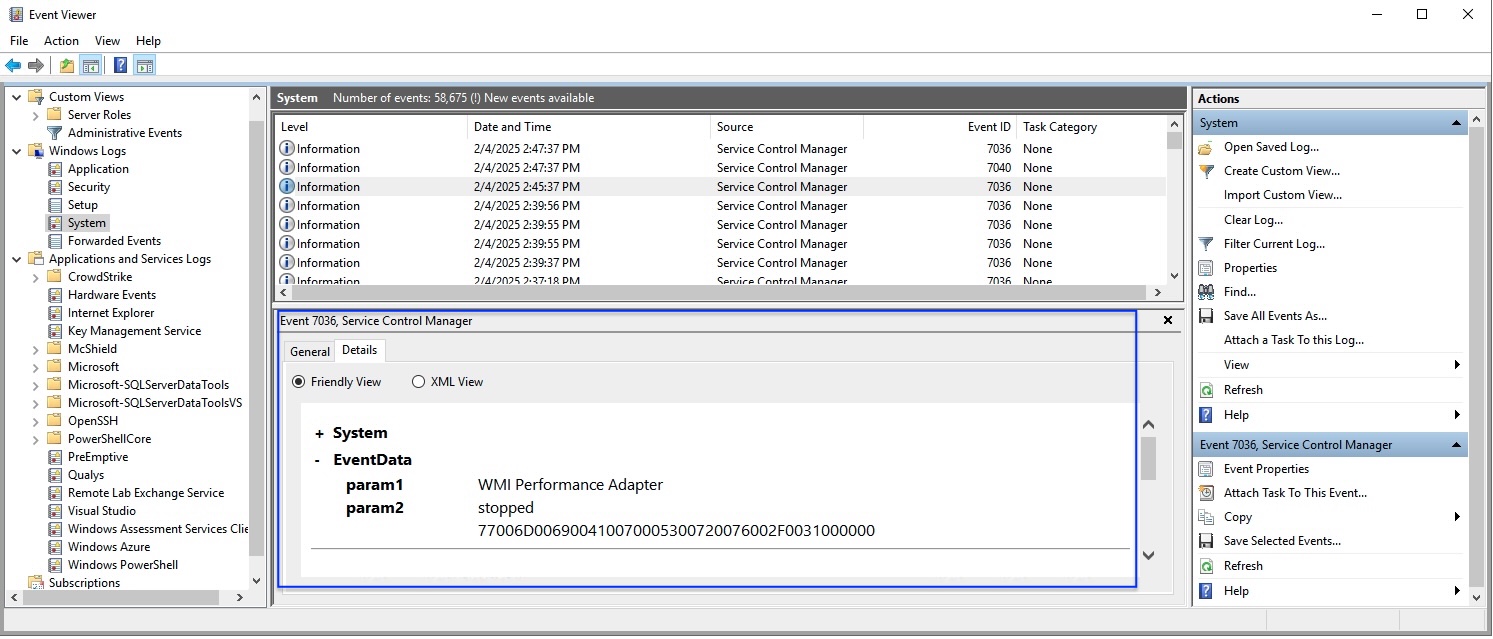This screenshot has height=639, width=1493.
Task: Select the 2:39:56 PM event row
Action: [721, 206]
